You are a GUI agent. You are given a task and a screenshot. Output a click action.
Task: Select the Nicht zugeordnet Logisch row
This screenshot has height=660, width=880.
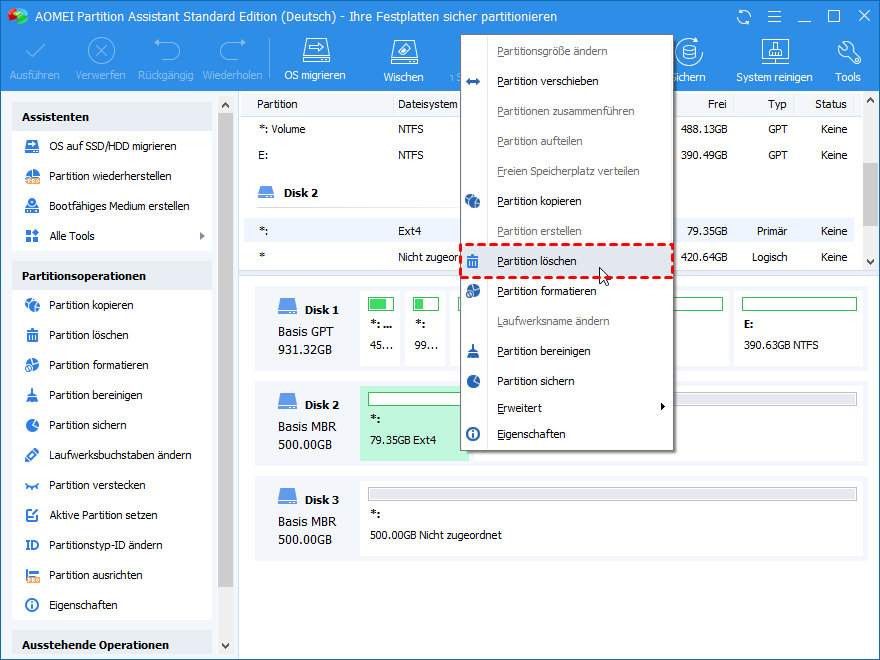549,258
